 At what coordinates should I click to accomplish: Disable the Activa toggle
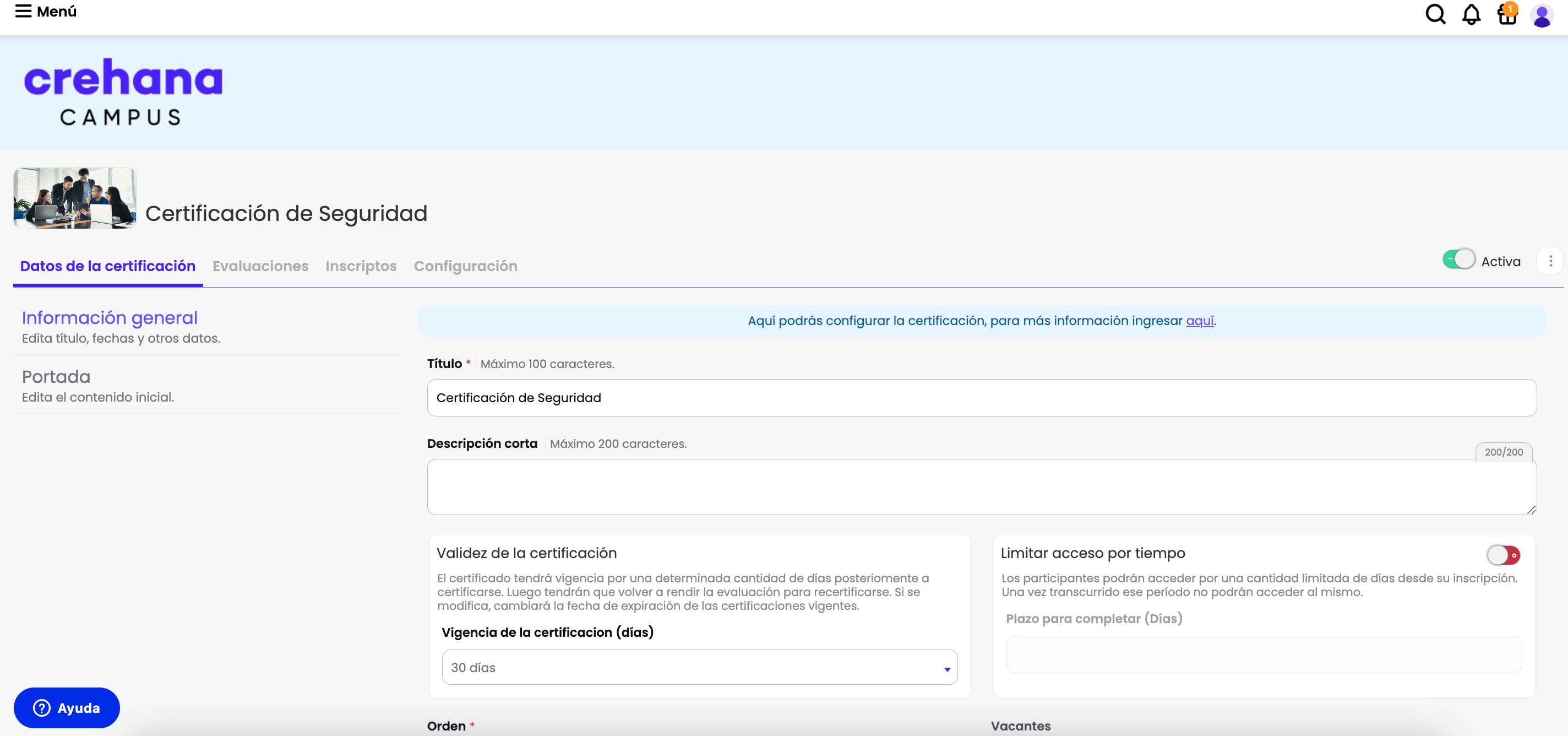tap(1458, 259)
